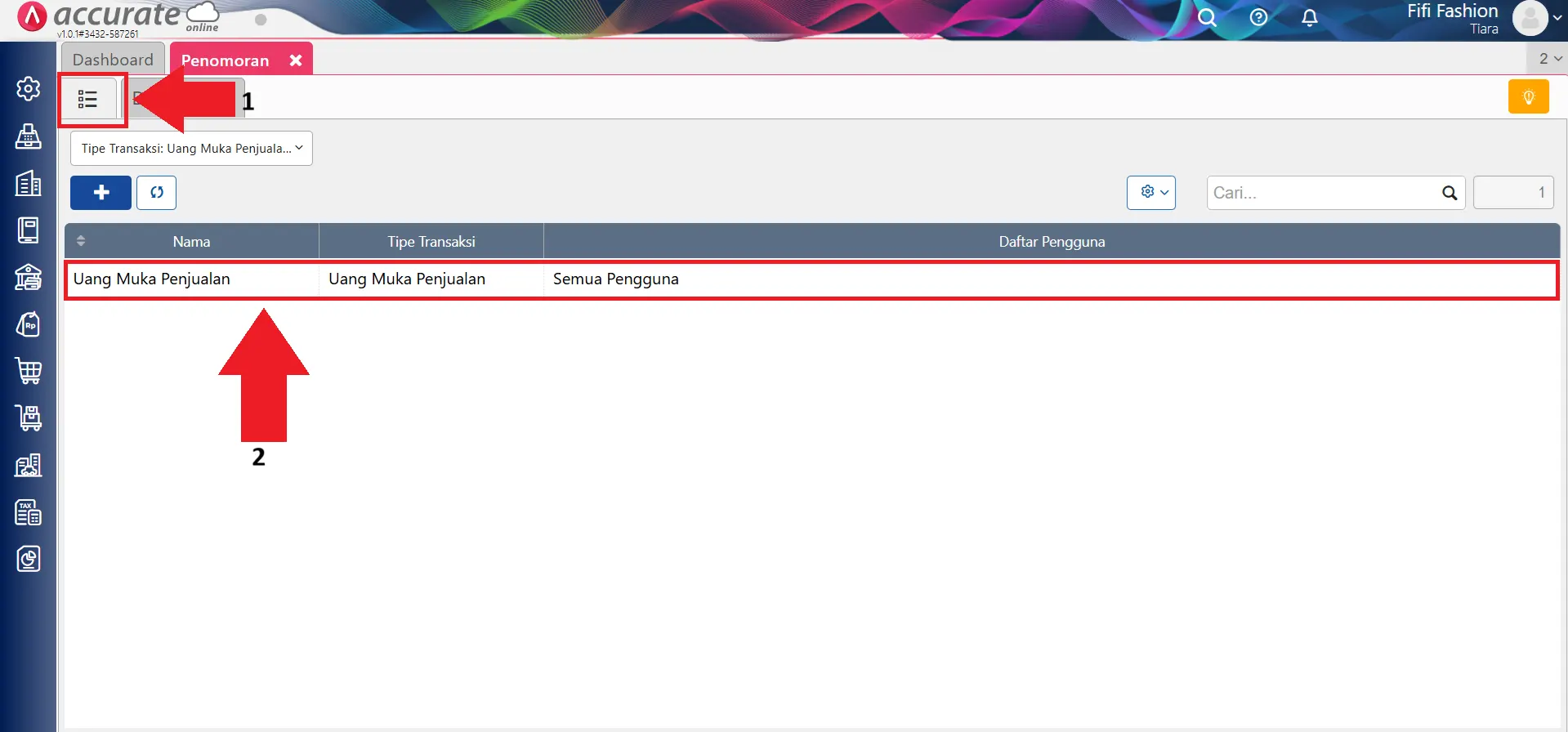Close the Penomoran tab
Screen dimensions: 1568x732
click(x=296, y=60)
